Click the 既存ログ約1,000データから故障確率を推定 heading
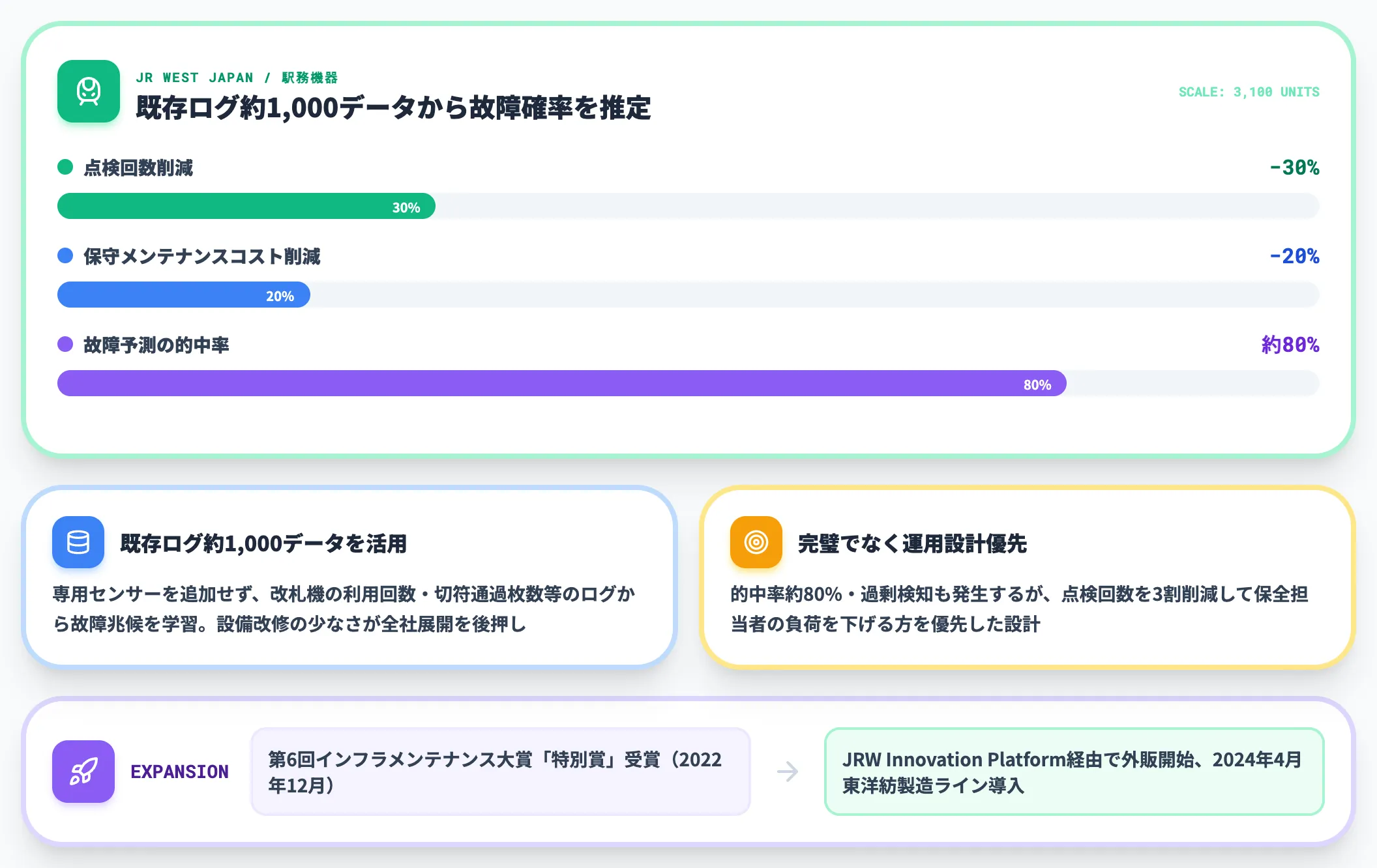 (x=393, y=108)
